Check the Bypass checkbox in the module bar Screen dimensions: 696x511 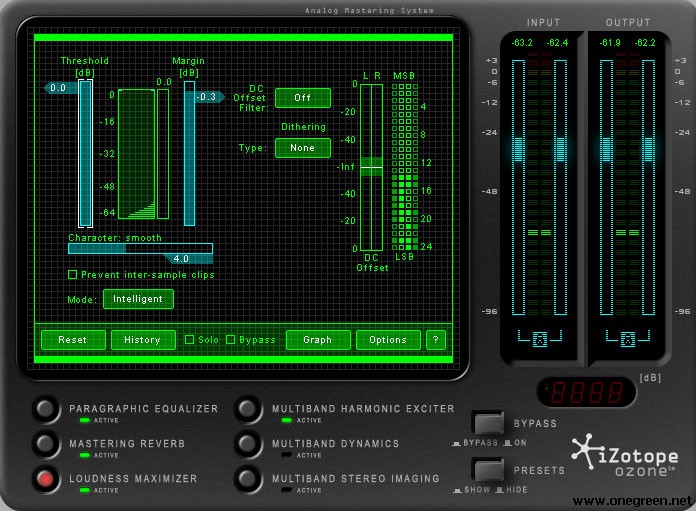point(231,340)
